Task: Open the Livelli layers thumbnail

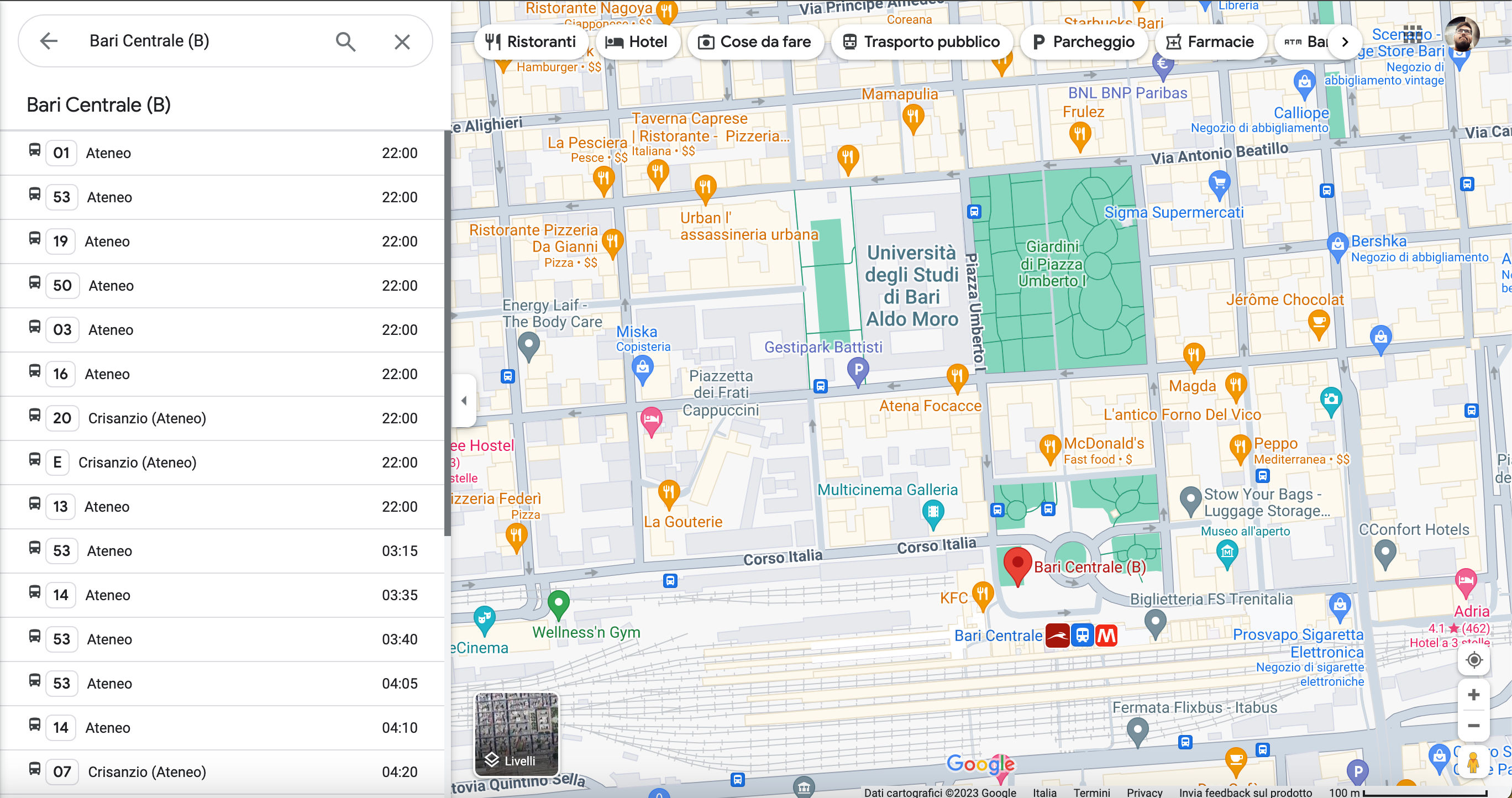Action: [x=517, y=734]
